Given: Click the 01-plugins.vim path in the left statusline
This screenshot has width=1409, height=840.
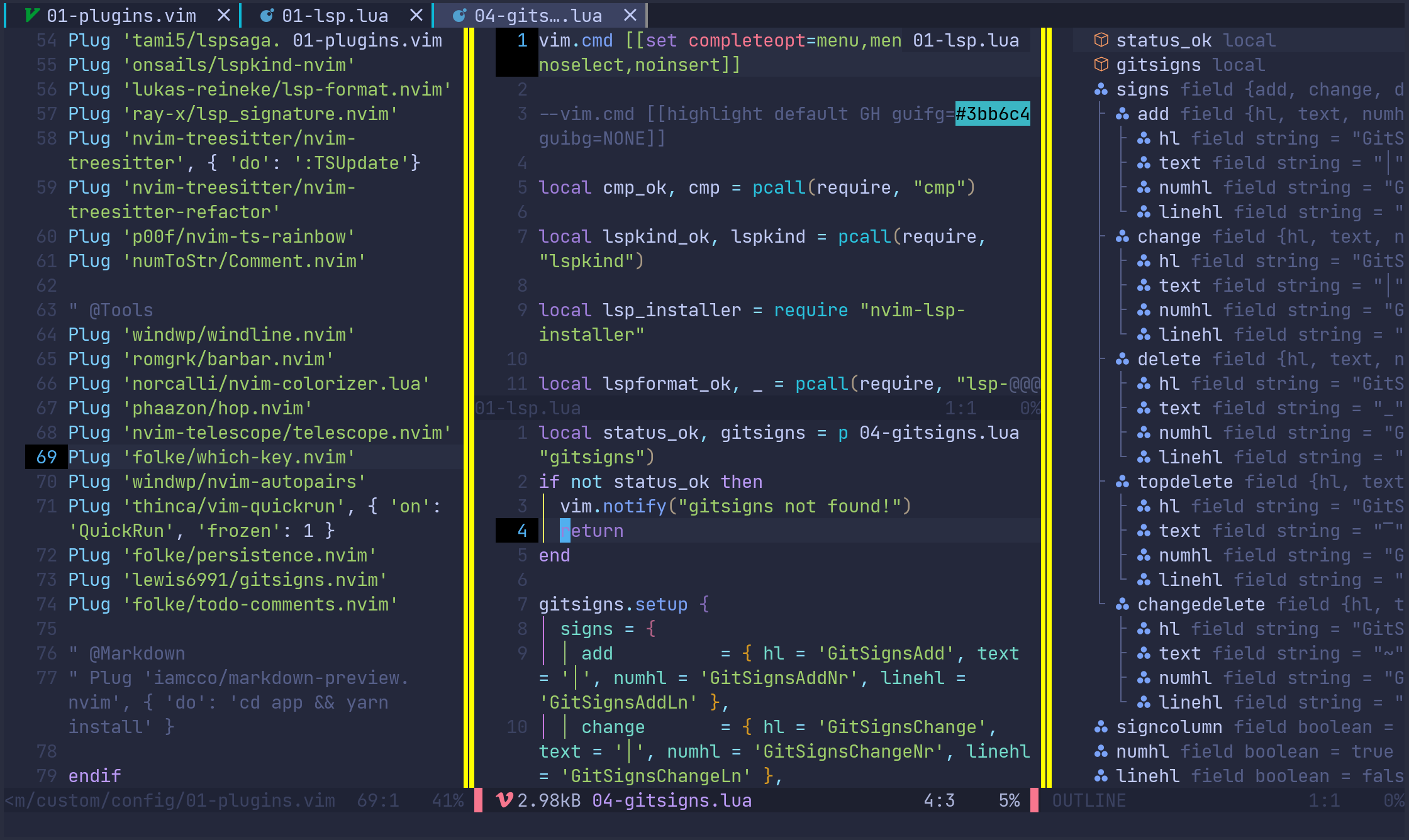Looking at the screenshot, I should point(170,800).
